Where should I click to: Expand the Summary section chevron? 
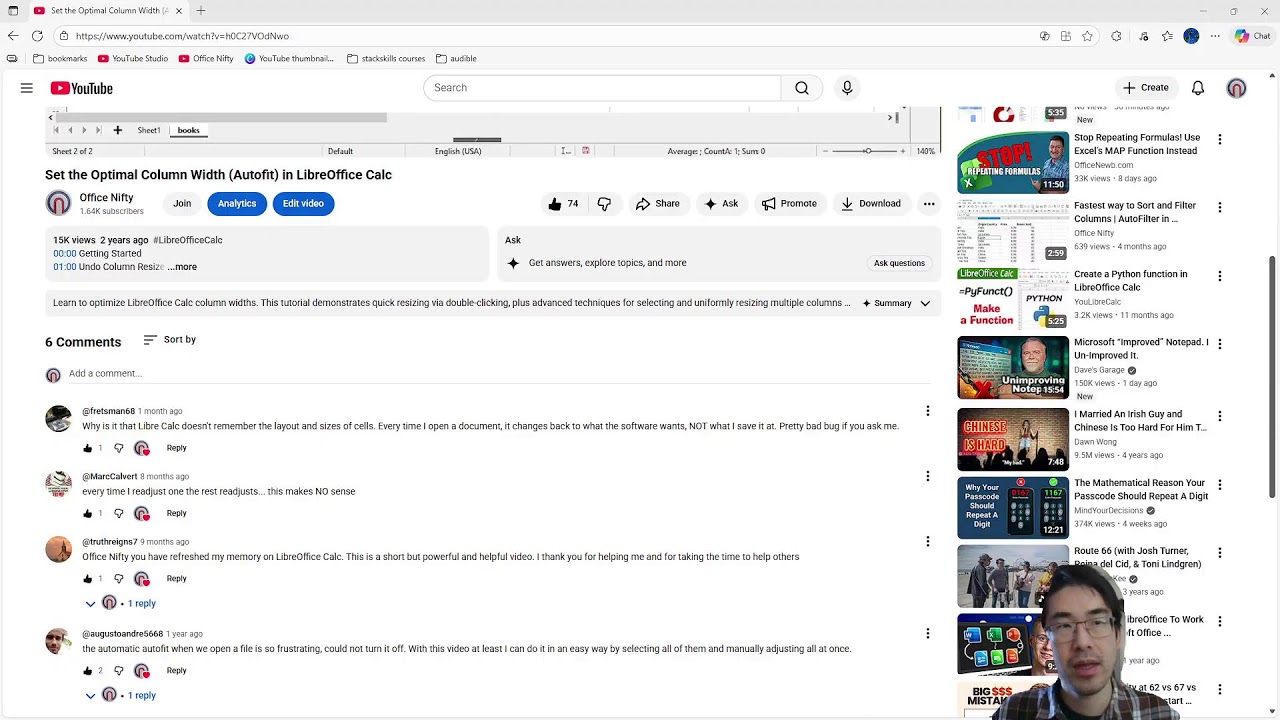click(925, 303)
